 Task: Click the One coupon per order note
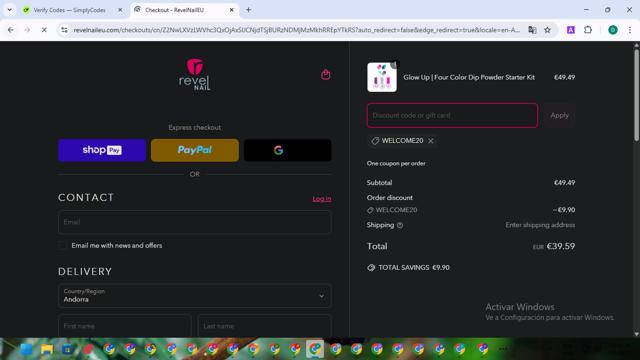click(396, 163)
